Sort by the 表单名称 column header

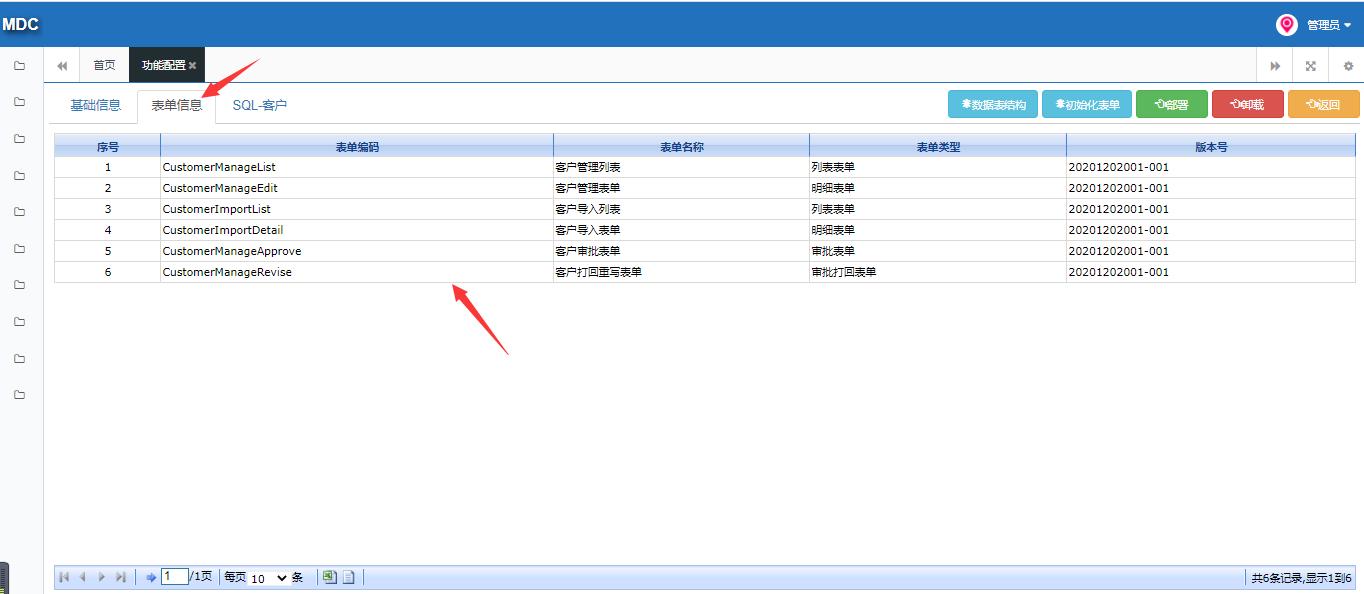coord(682,147)
